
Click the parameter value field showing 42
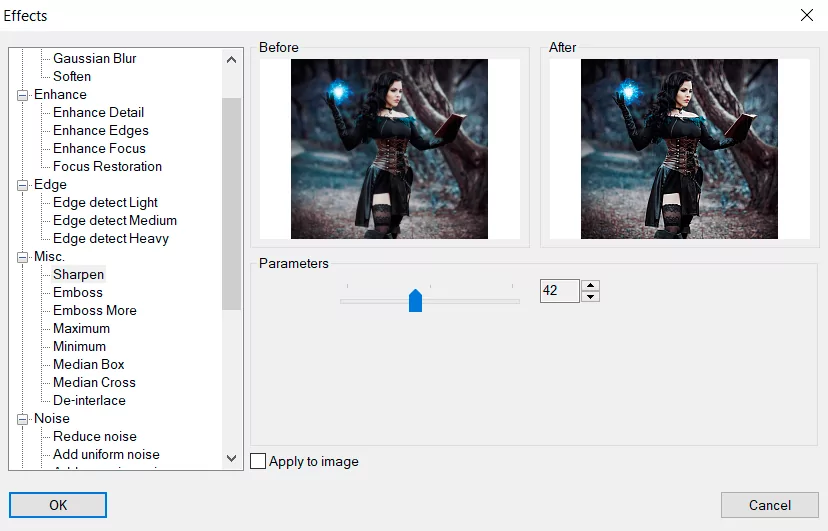[559, 291]
